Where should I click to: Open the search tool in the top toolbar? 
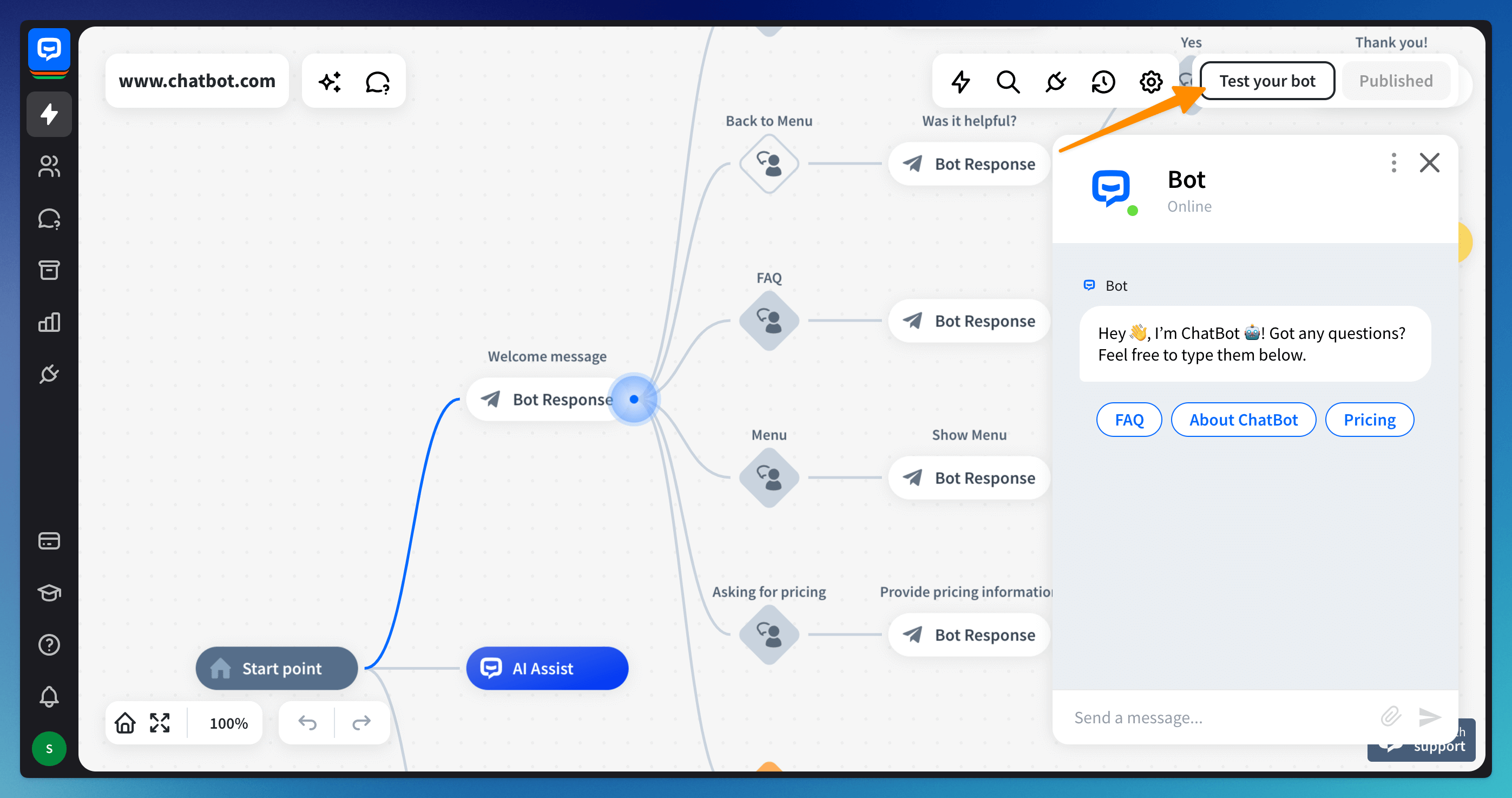pos(1008,82)
